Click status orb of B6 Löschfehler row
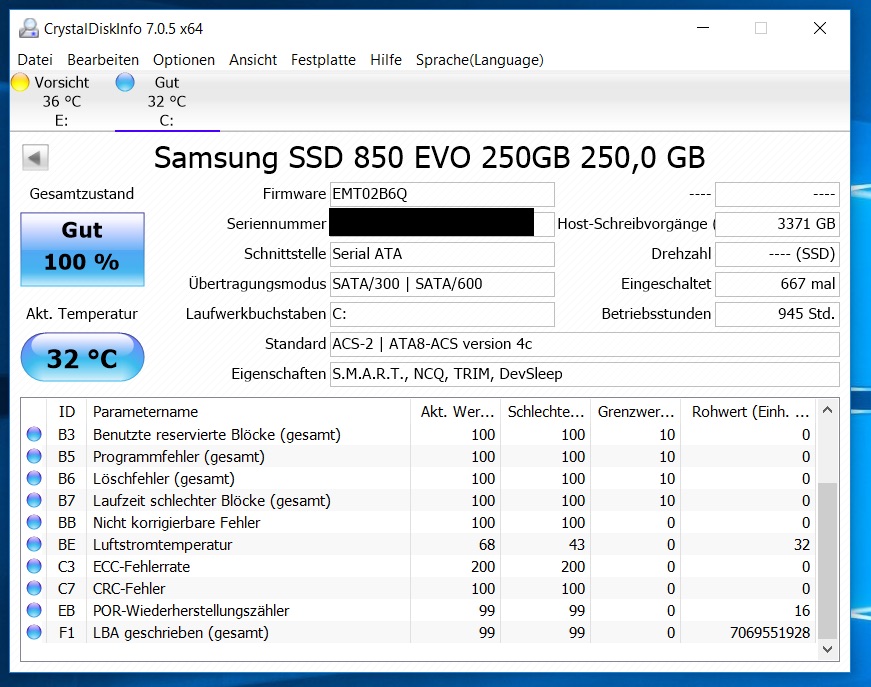Image resolution: width=871 pixels, height=687 pixels. (34, 478)
